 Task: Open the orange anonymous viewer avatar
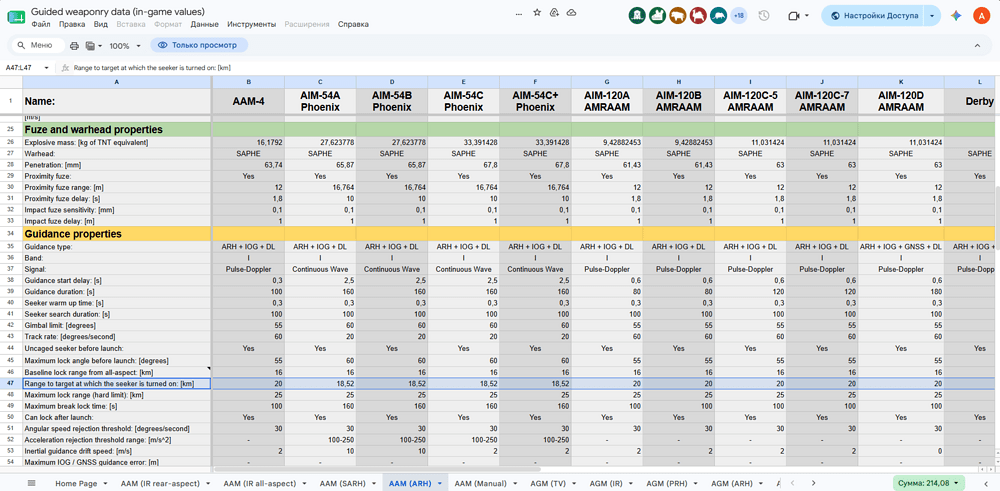(x=678, y=16)
